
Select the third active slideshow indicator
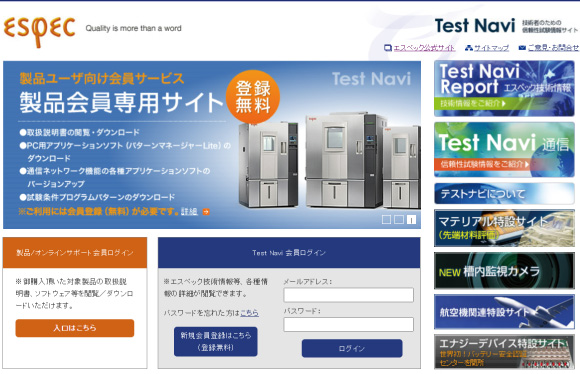click(411, 220)
